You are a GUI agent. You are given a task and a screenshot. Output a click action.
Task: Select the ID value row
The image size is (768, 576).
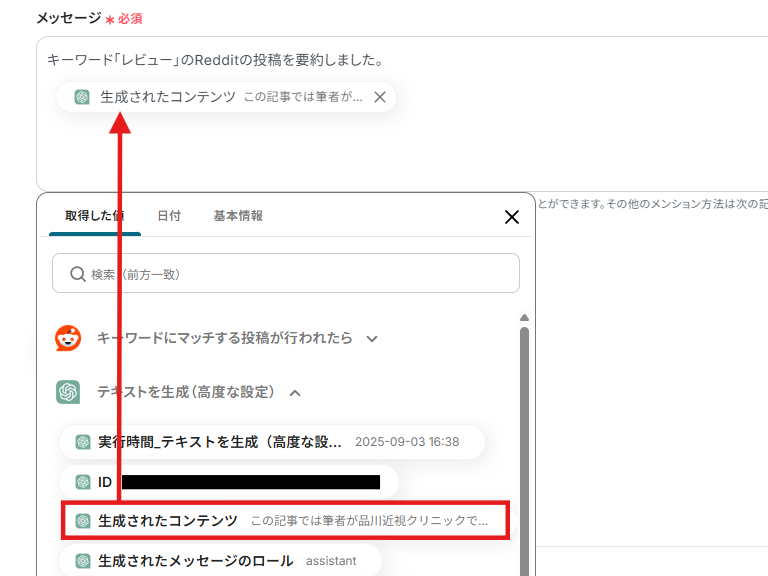pos(229,482)
